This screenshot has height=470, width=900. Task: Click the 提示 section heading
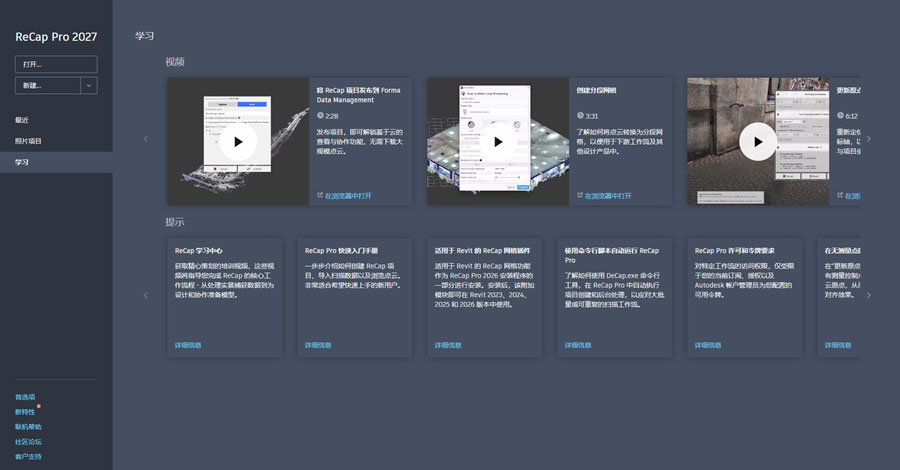[174, 222]
